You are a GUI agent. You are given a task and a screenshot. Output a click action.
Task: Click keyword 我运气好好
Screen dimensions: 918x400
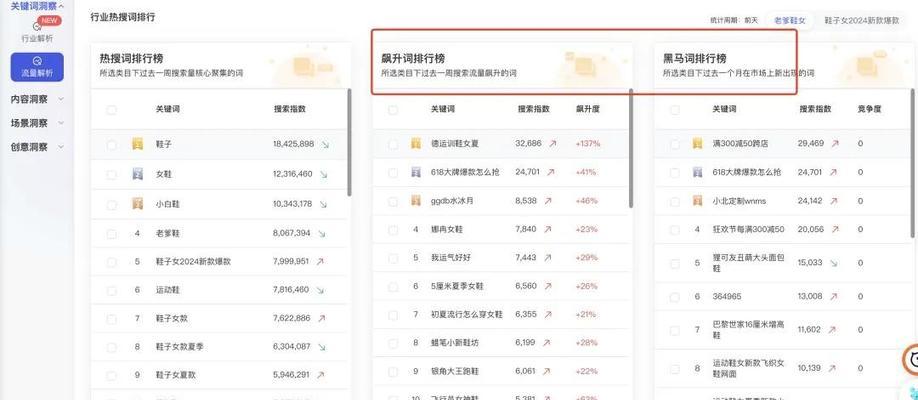pyautogui.click(x=451, y=258)
